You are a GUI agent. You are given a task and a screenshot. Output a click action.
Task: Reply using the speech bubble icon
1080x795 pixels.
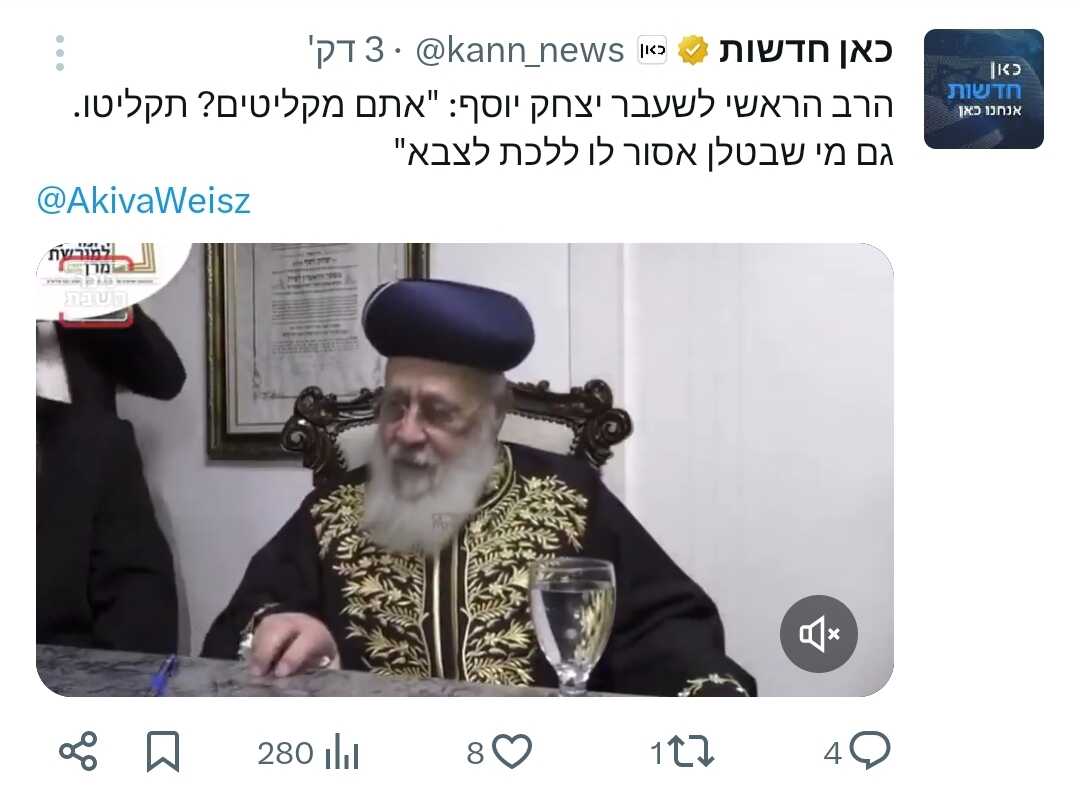869,751
